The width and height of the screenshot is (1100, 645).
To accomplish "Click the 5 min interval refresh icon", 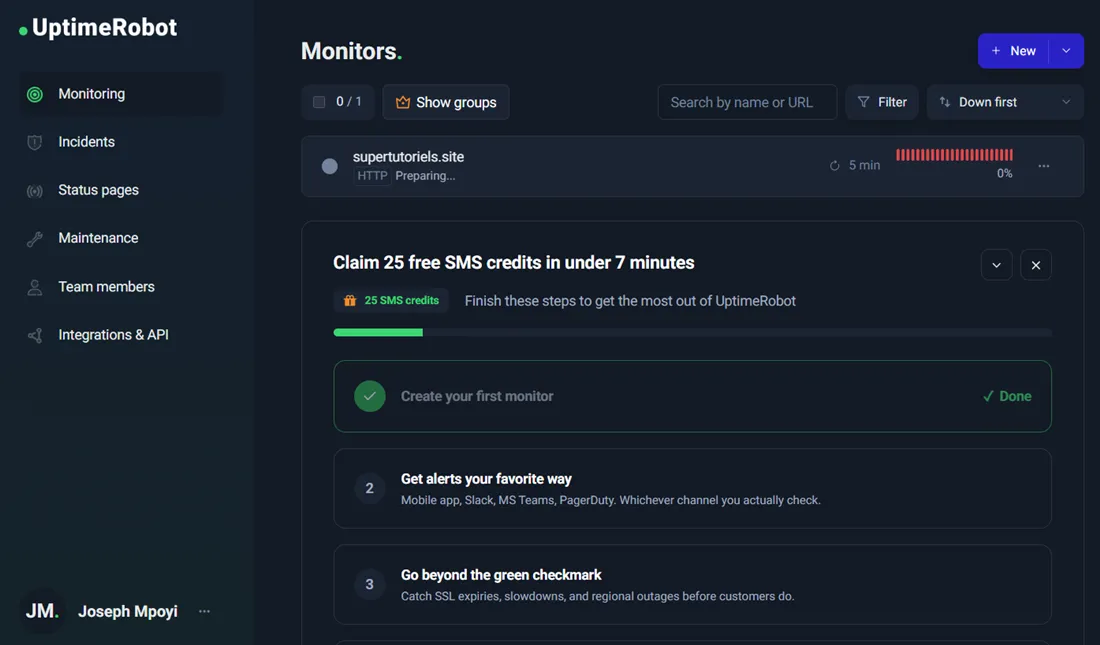I will (x=834, y=166).
